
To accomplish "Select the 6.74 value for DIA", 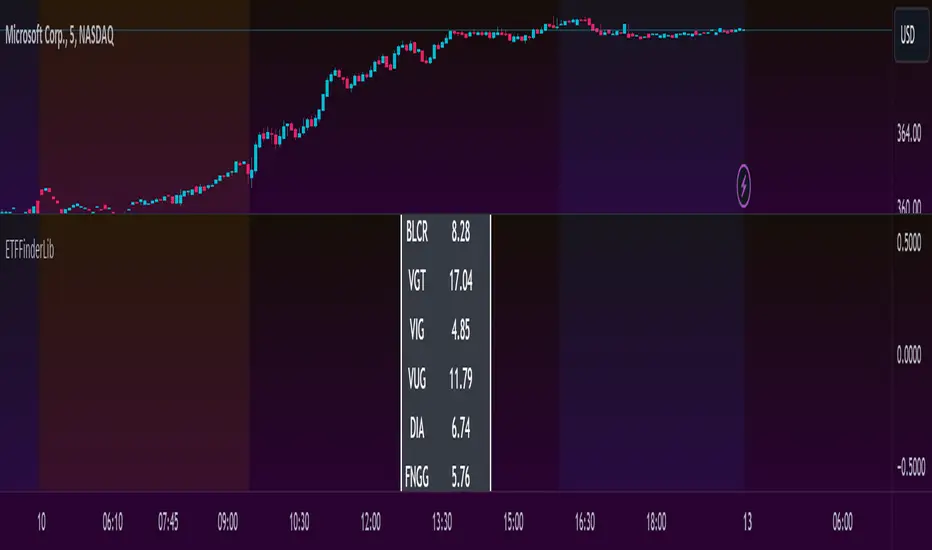I will 461,428.
